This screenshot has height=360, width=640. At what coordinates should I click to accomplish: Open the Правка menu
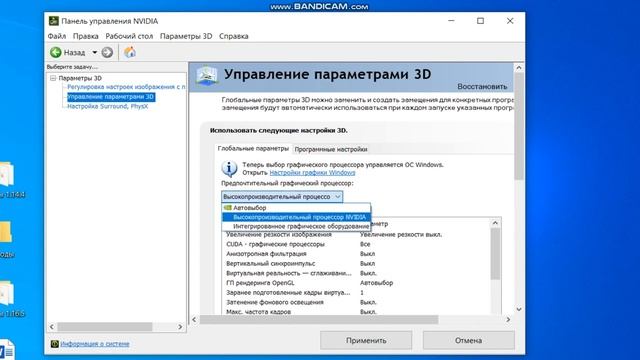click(86, 36)
